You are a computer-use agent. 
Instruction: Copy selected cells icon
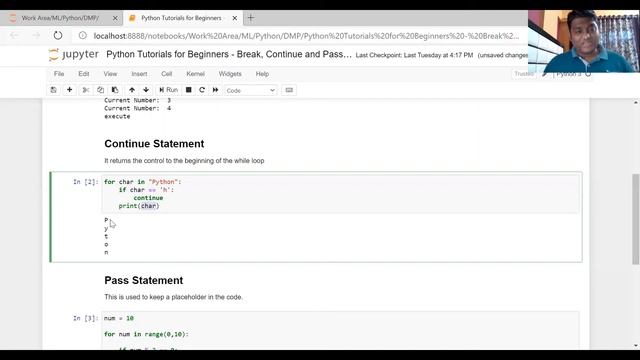pyautogui.click(x=100, y=90)
